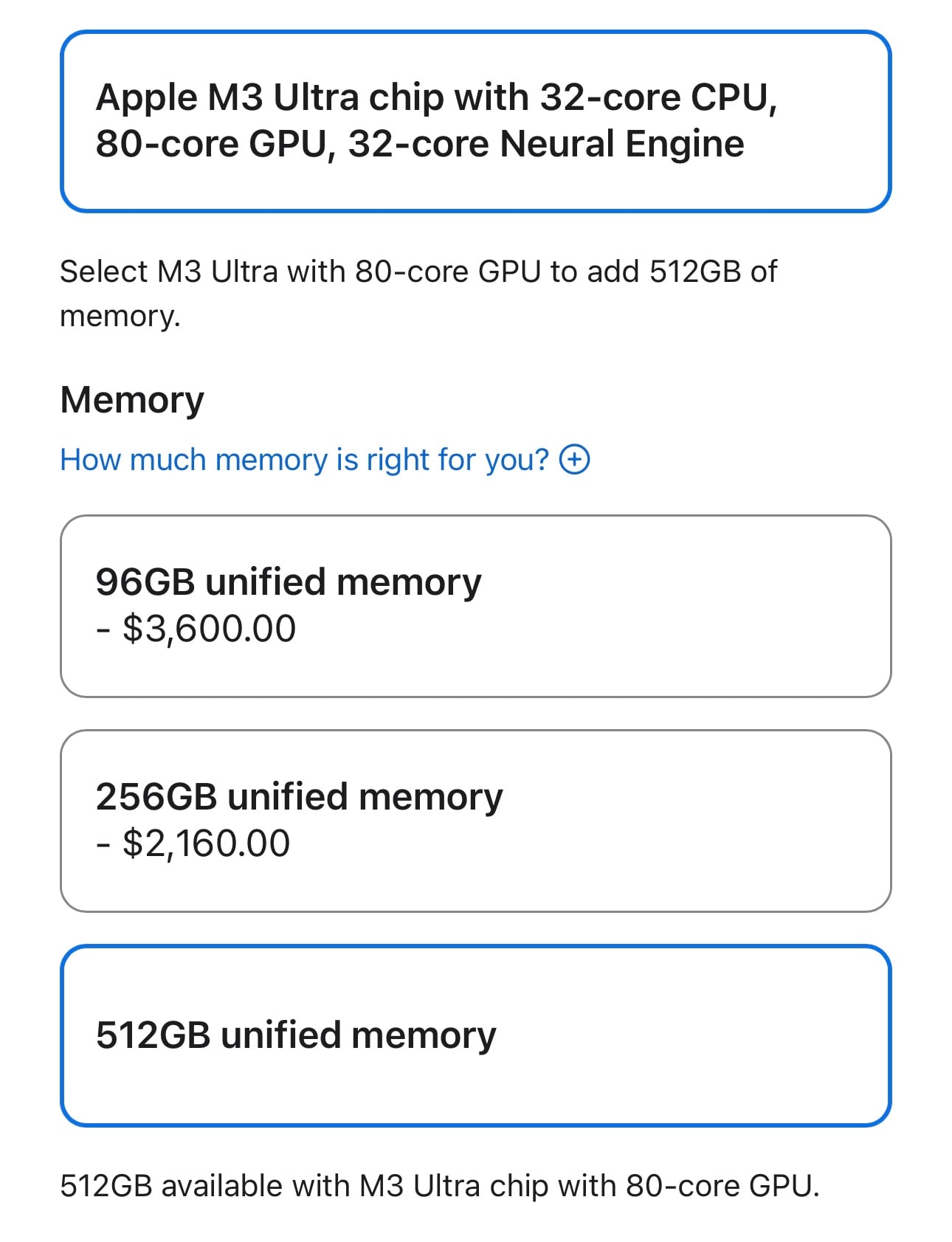Click the 80-core GPU, 32-core Neural Engine line

pos(420,144)
